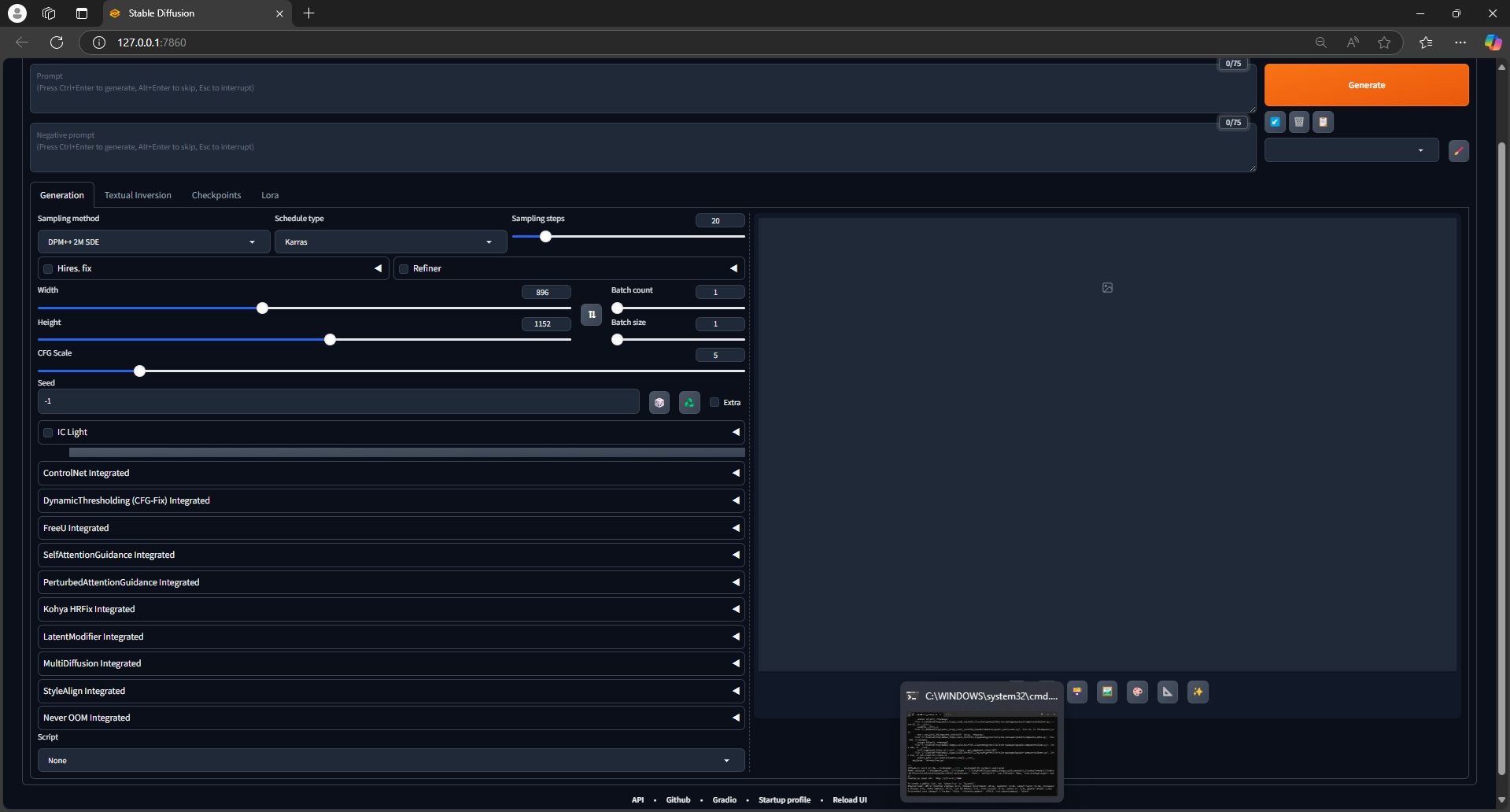Click the read generation parameters arrow icon

tap(1275, 122)
